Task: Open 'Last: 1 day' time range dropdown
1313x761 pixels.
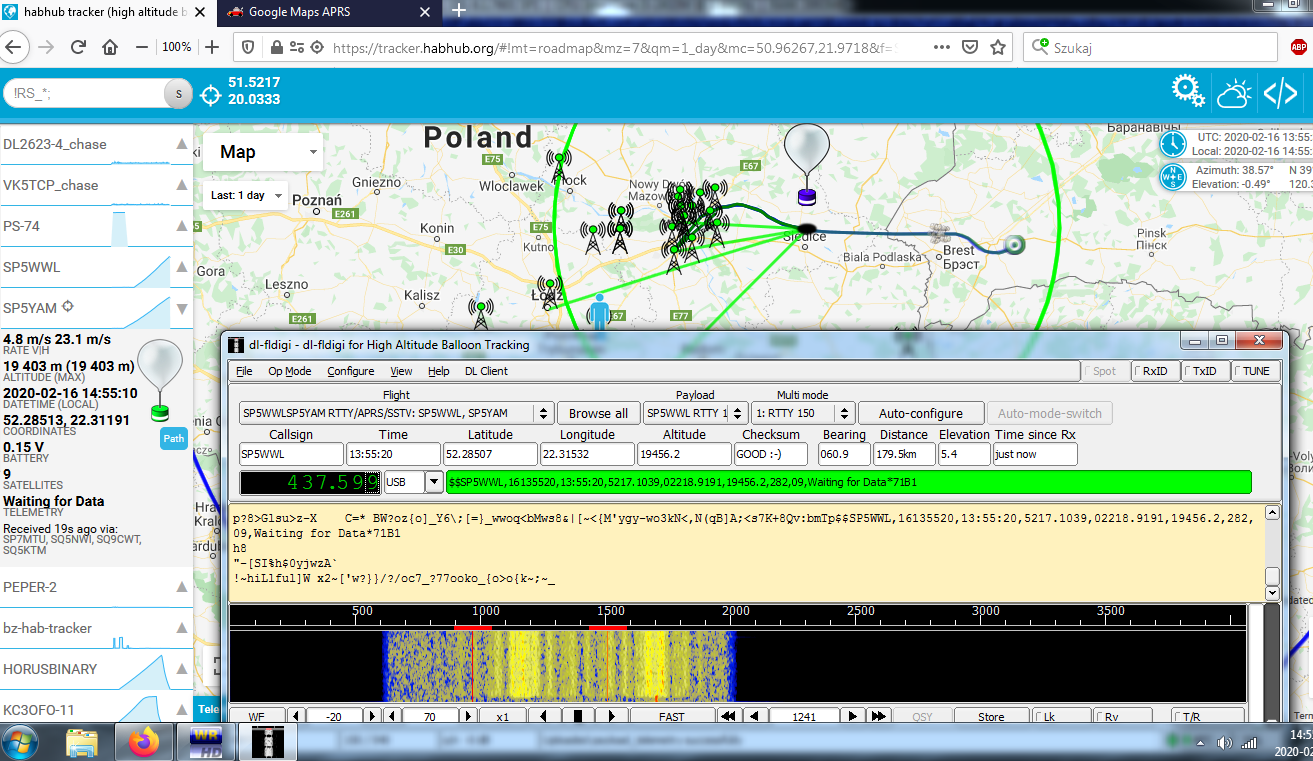Action: [245, 195]
